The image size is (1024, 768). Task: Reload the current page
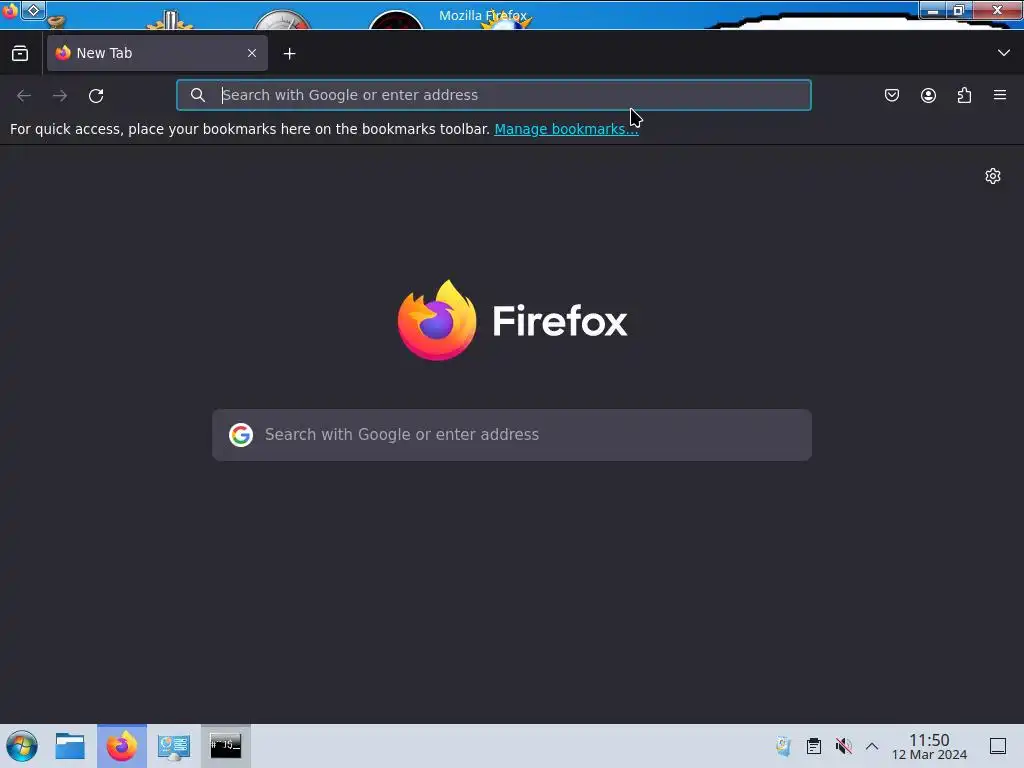coord(96,95)
